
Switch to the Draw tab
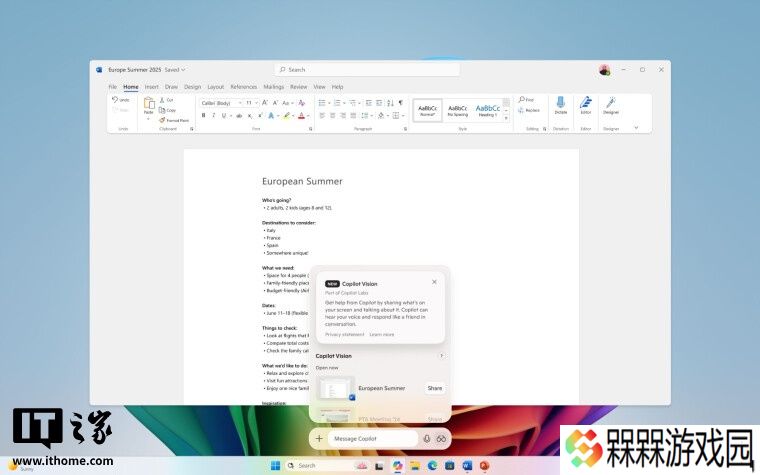[x=171, y=87]
